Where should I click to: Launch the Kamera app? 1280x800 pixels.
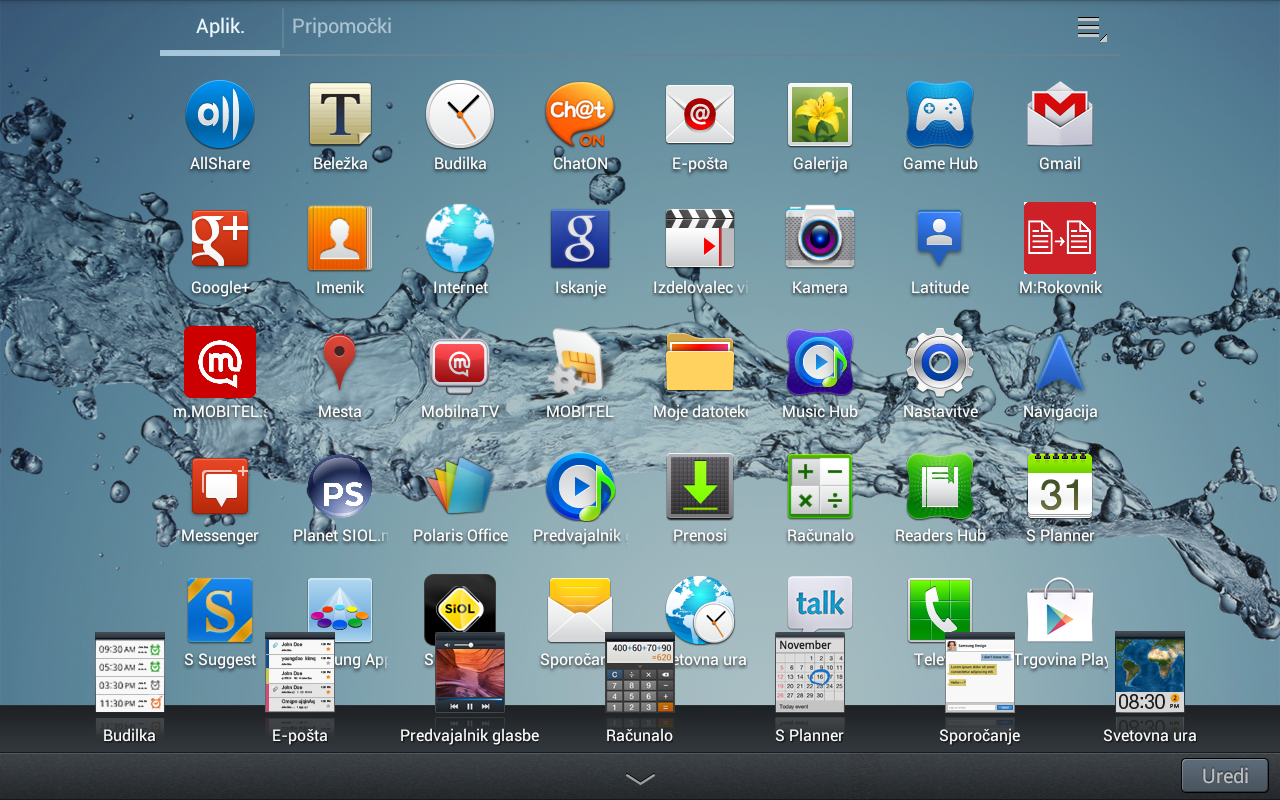point(820,239)
